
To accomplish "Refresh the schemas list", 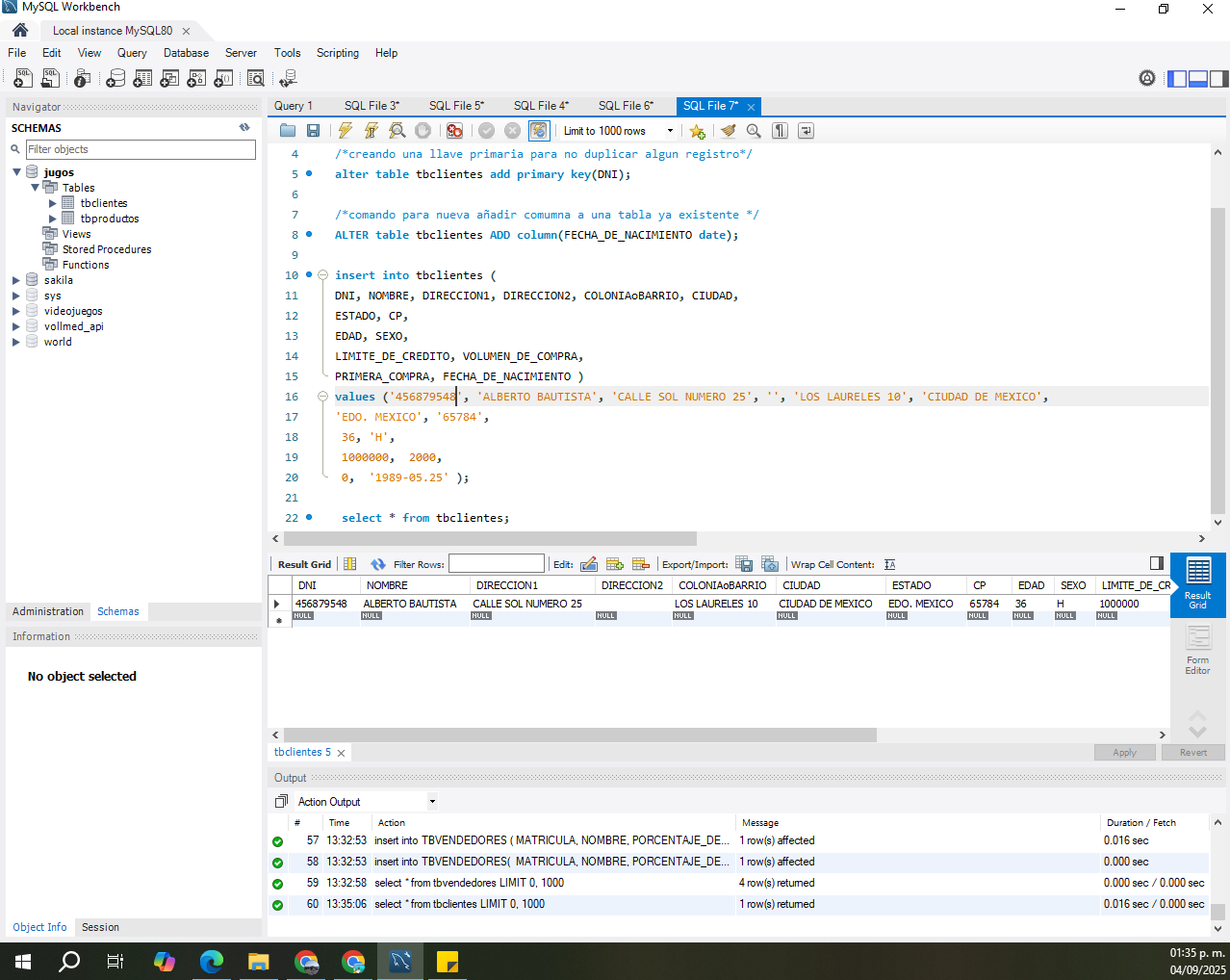I will [244, 127].
